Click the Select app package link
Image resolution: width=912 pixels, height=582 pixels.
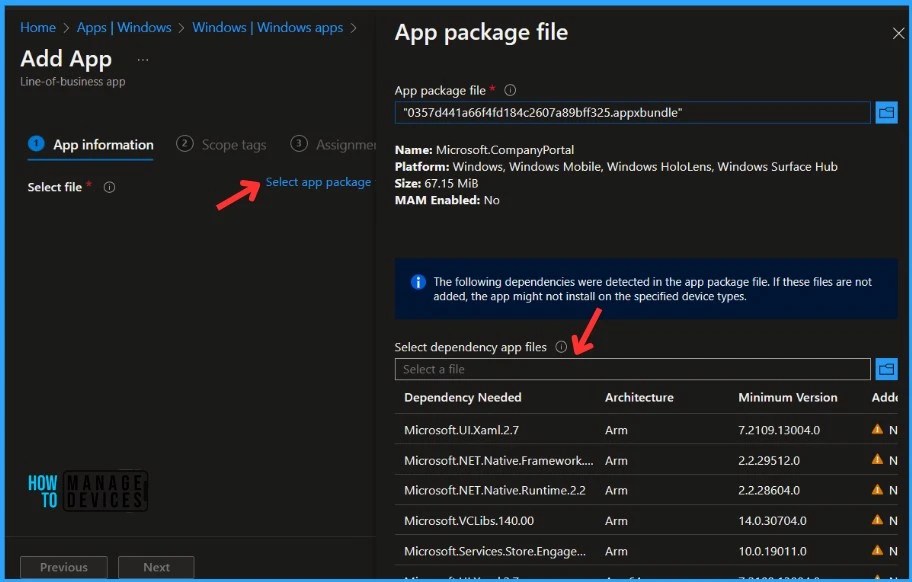tap(318, 182)
